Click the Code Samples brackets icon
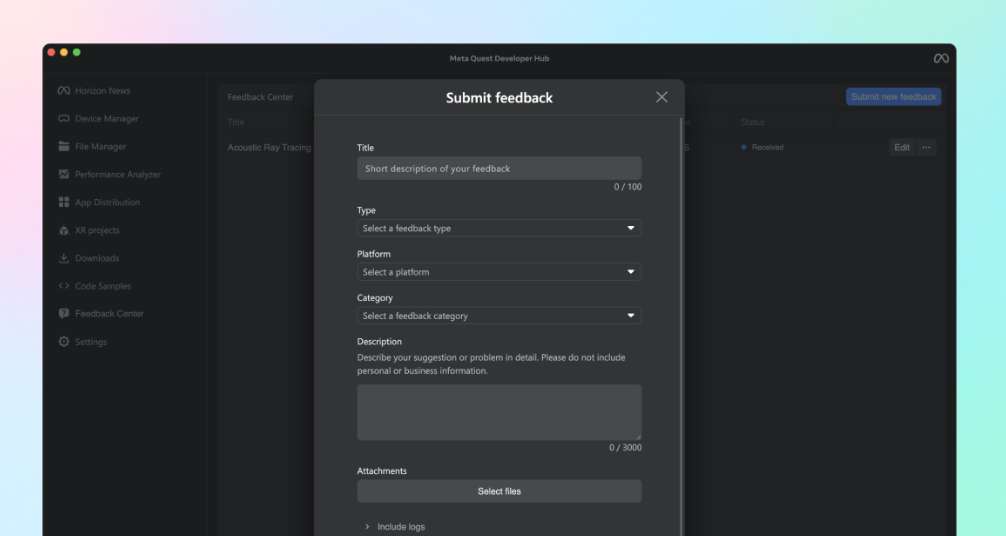 [x=64, y=286]
